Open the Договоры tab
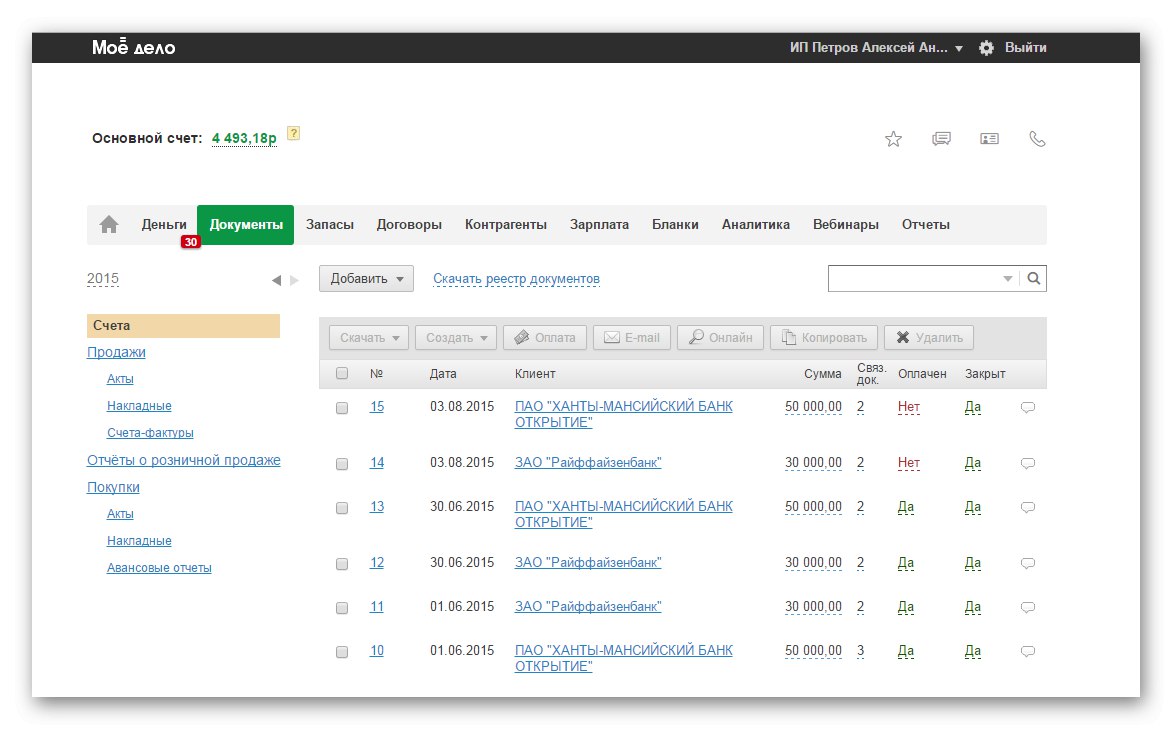 coord(409,224)
